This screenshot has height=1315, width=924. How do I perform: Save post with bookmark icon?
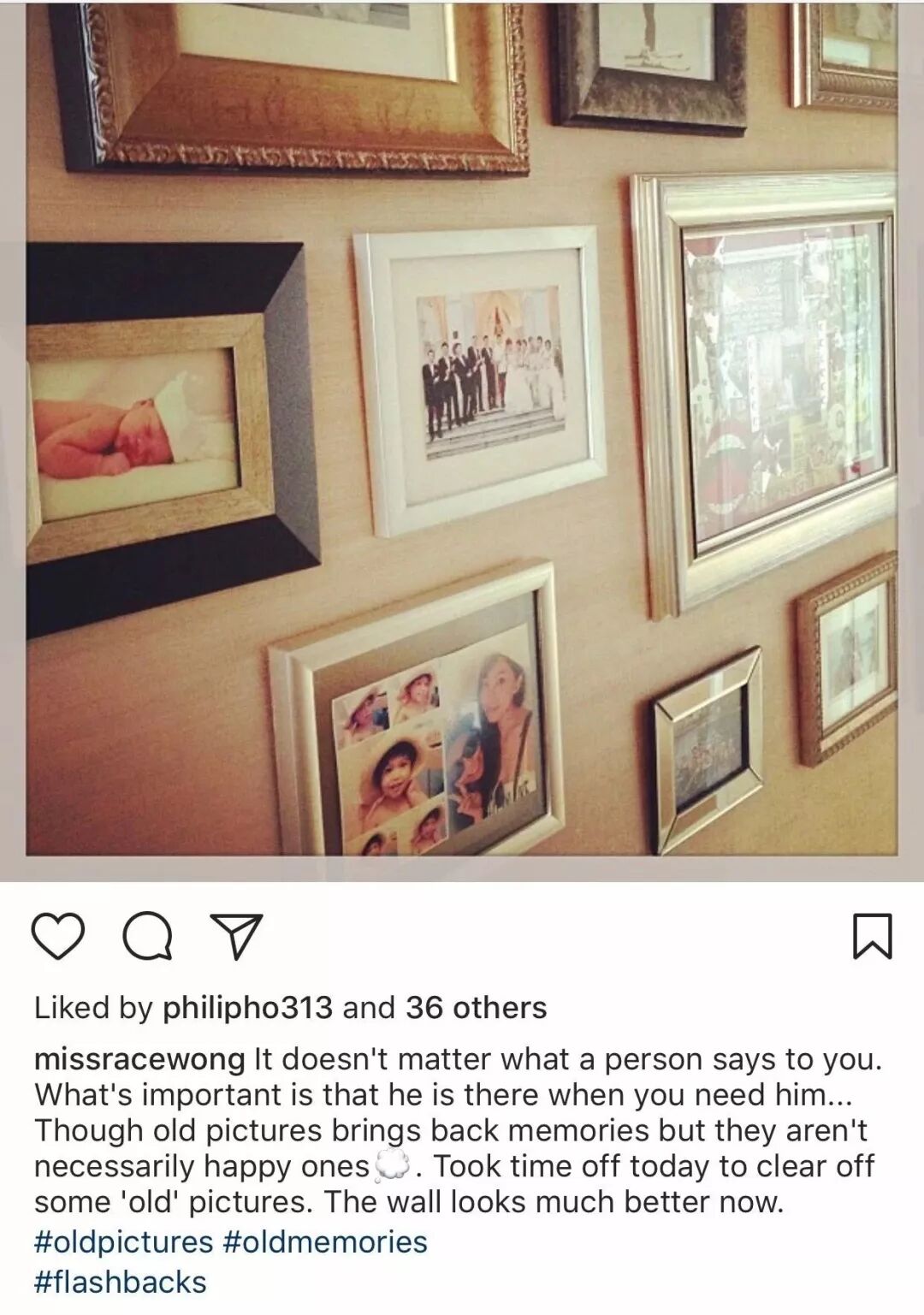click(x=873, y=936)
